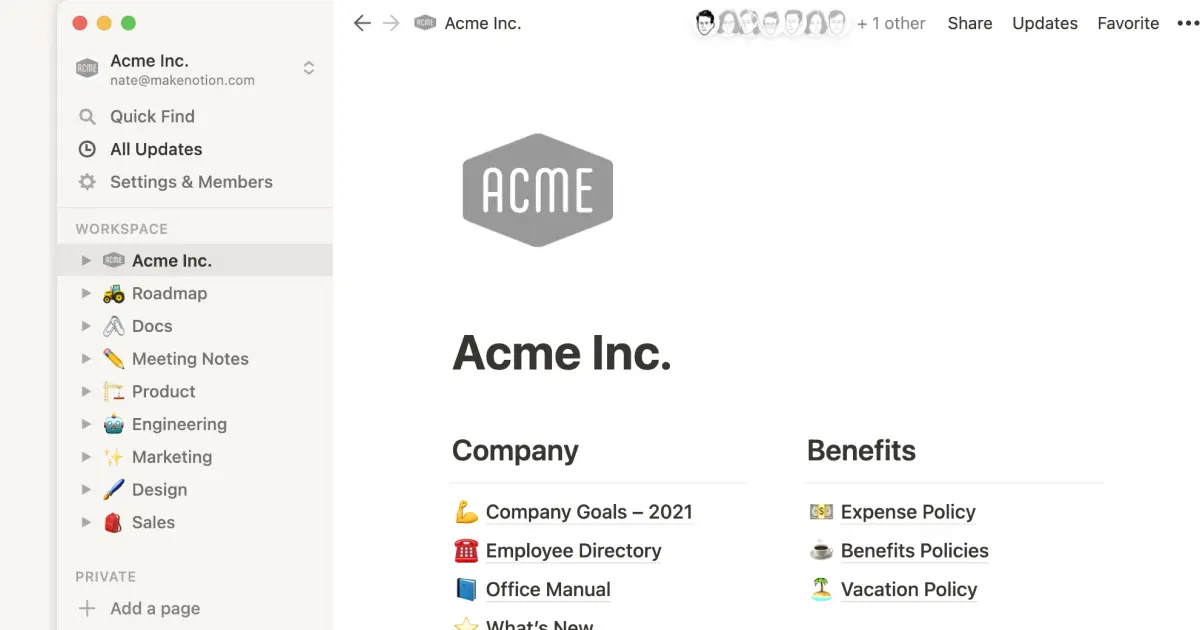Viewport: 1200px width, 630px height.
Task: Expand the Roadmap page tree
Action: (x=86, y=294)
